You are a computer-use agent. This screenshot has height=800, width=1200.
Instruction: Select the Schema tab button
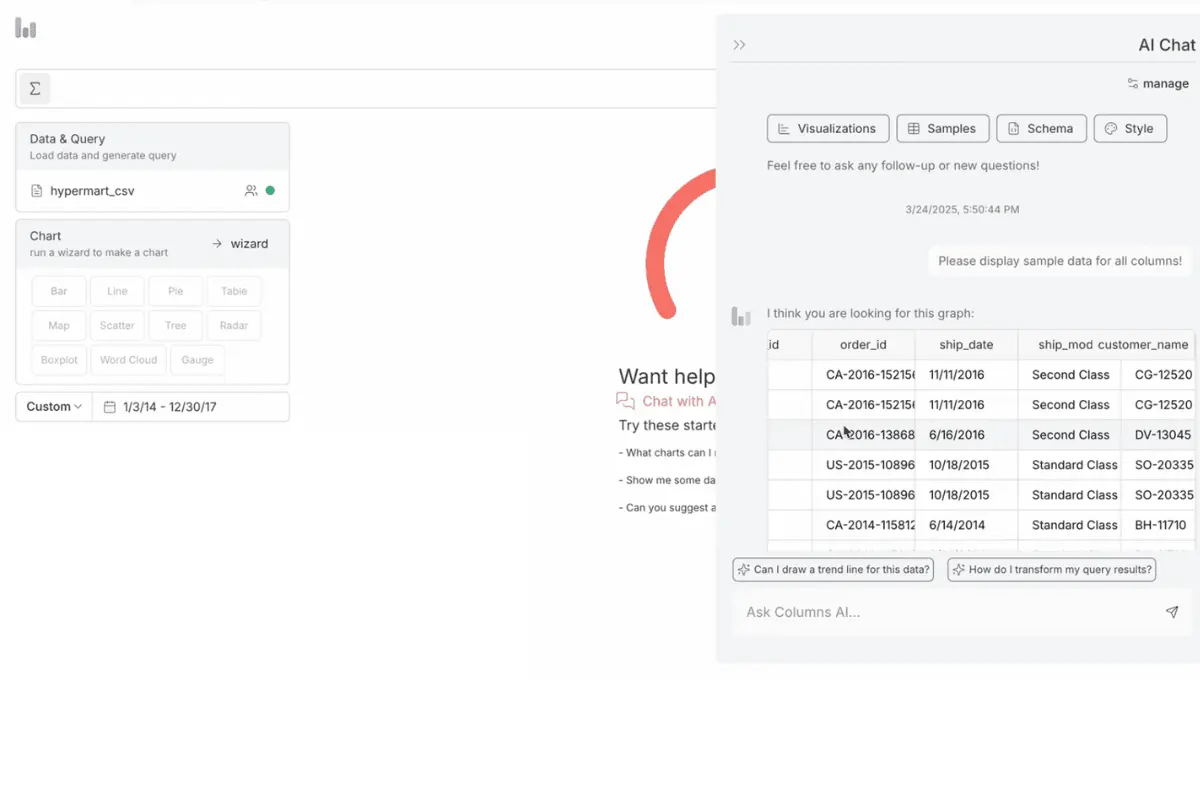[1041, 128]
